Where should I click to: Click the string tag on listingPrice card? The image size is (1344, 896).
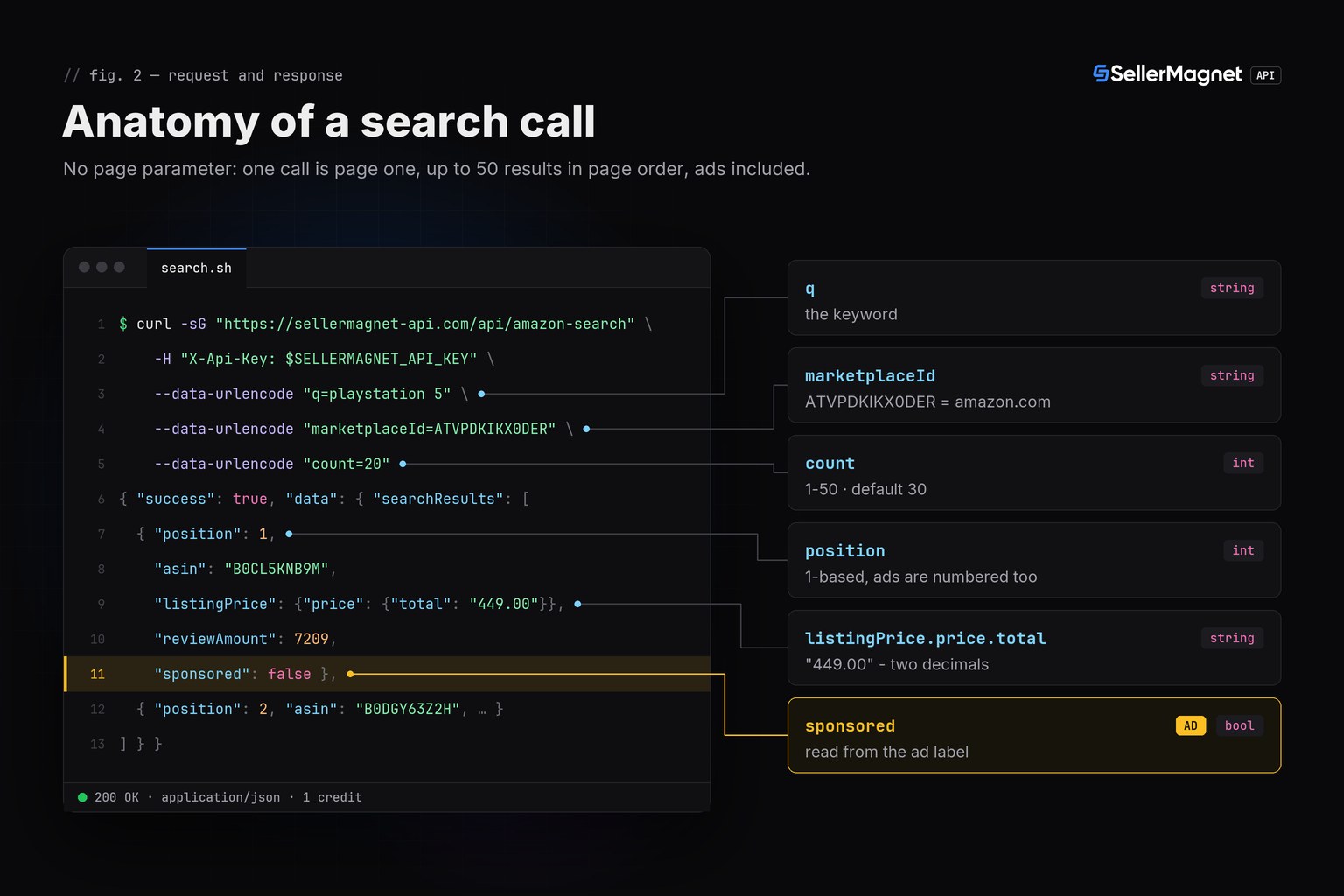[x=1232, y=638]
